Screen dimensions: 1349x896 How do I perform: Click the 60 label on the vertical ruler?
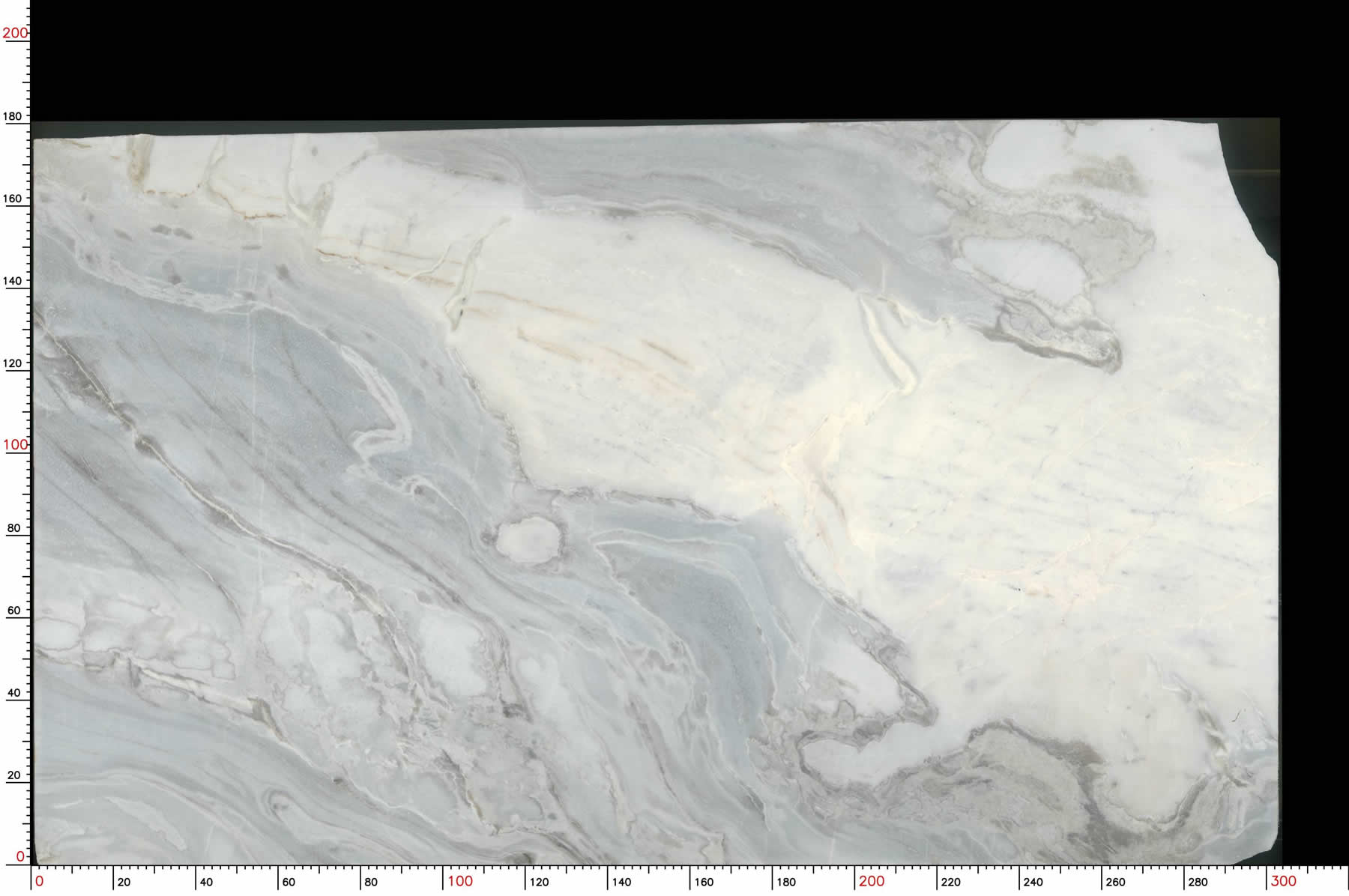13,611
